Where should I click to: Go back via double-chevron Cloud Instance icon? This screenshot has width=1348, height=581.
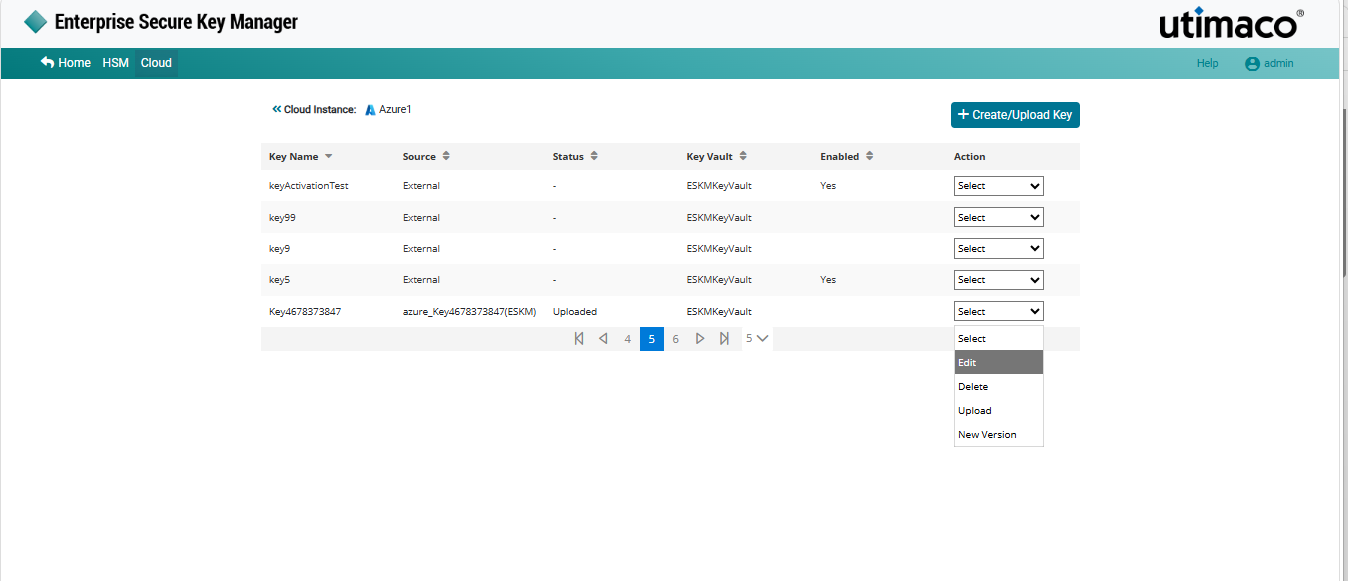tap(277, 109)
